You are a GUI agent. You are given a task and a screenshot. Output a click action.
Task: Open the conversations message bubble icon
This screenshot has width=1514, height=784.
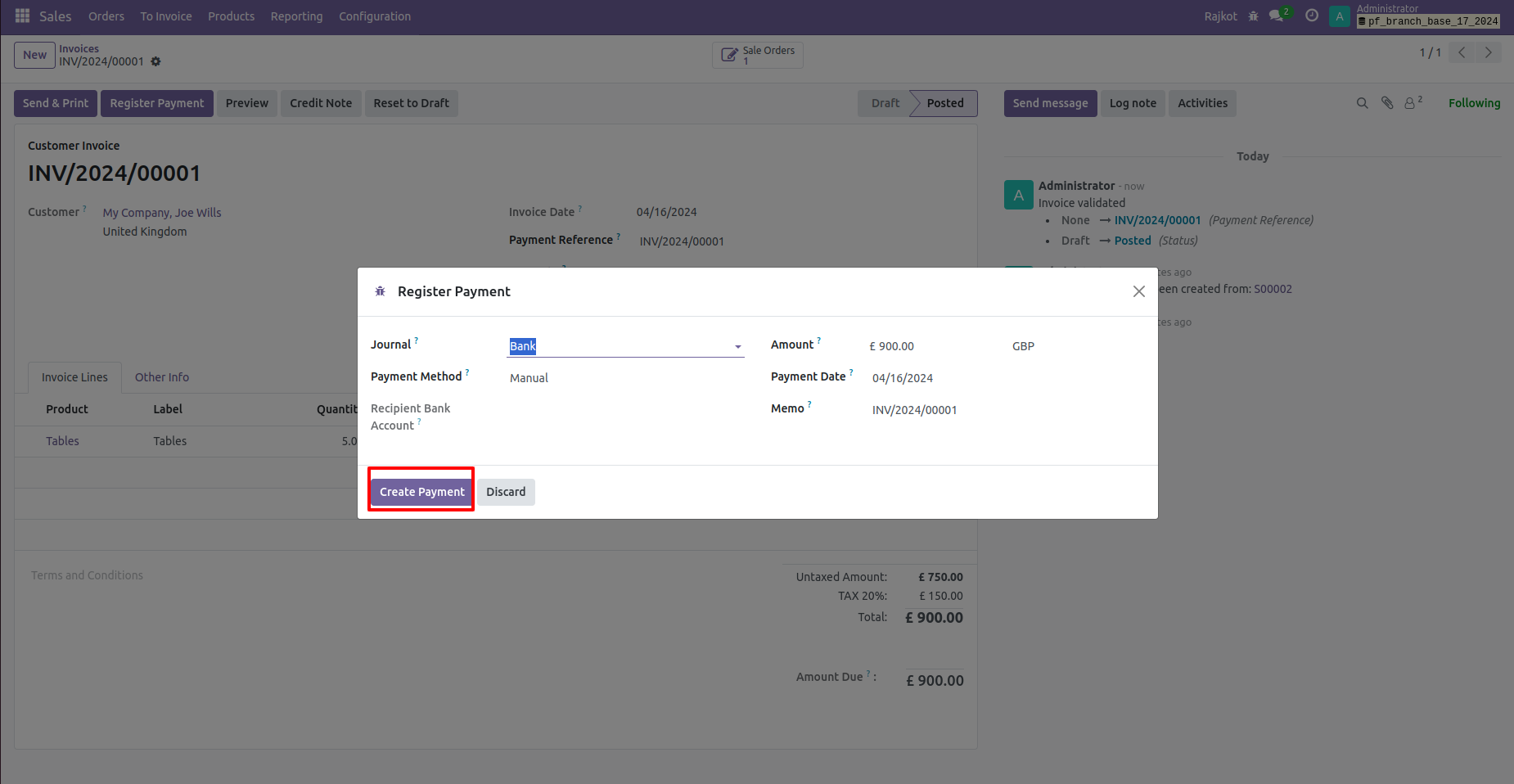1277,16
